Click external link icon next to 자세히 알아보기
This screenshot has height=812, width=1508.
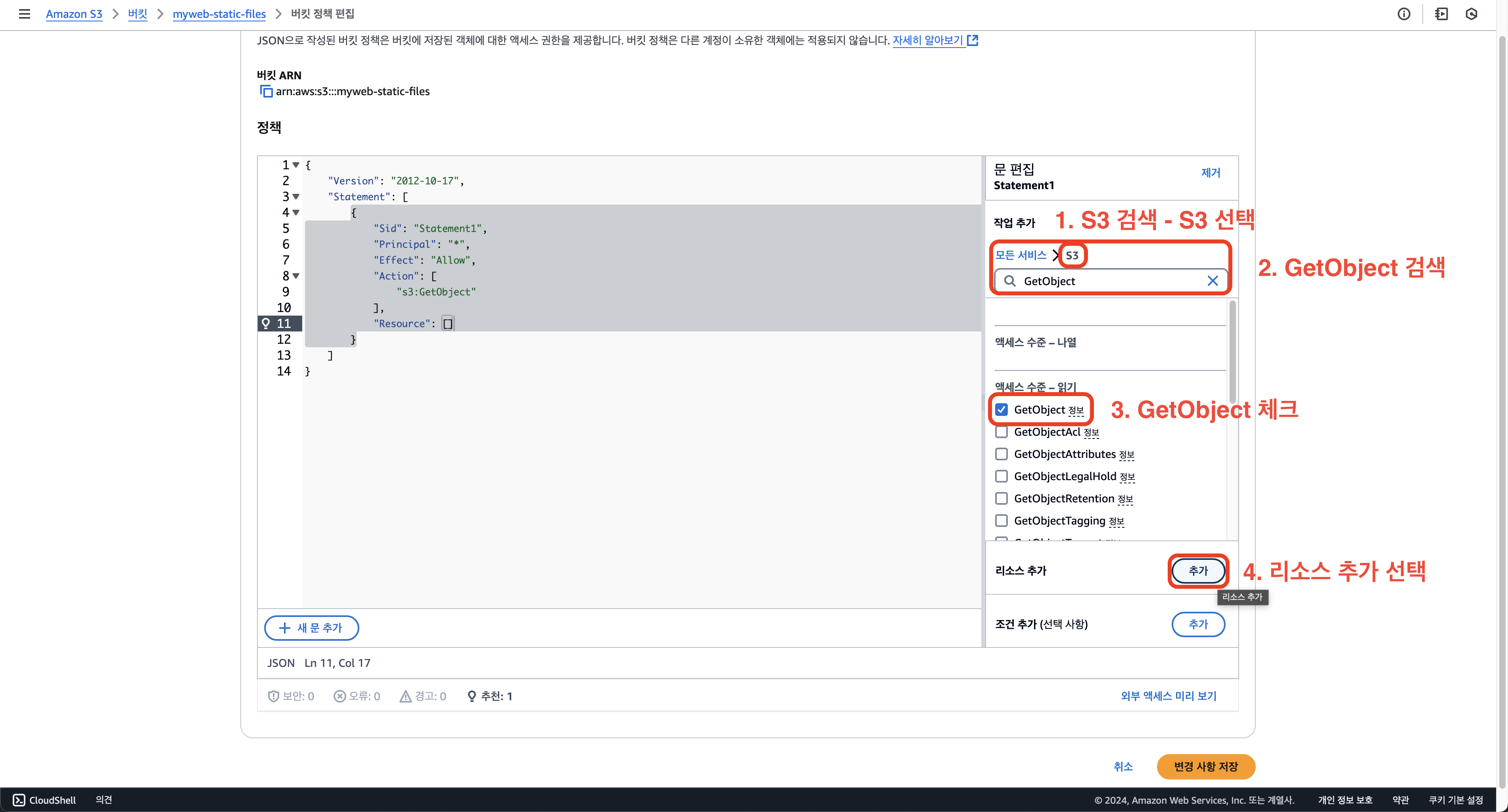pyautogui.click(x=973, y=40)
